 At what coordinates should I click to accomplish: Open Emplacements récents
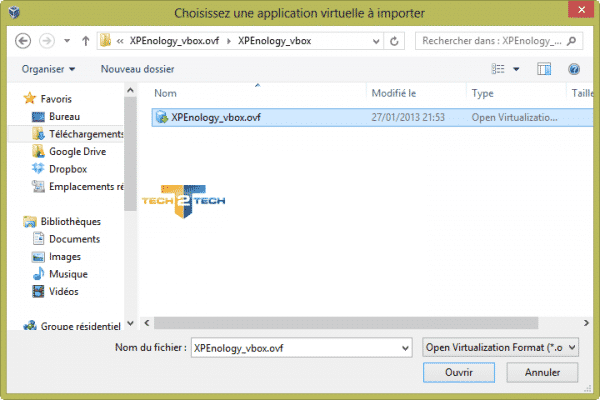click(x=86, y=187)
